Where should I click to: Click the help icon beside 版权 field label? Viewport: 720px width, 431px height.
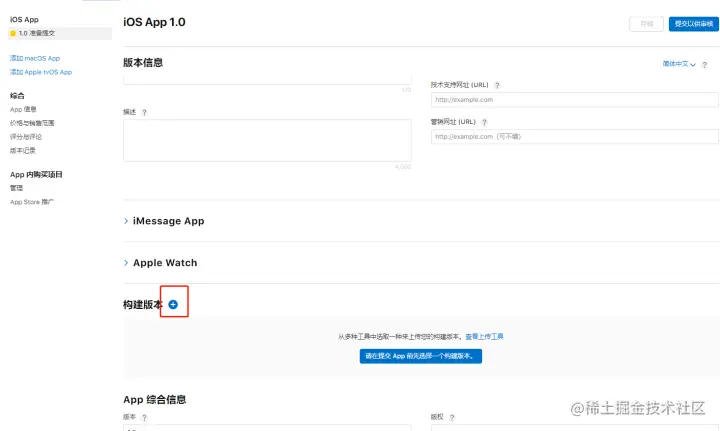(452, 417)
